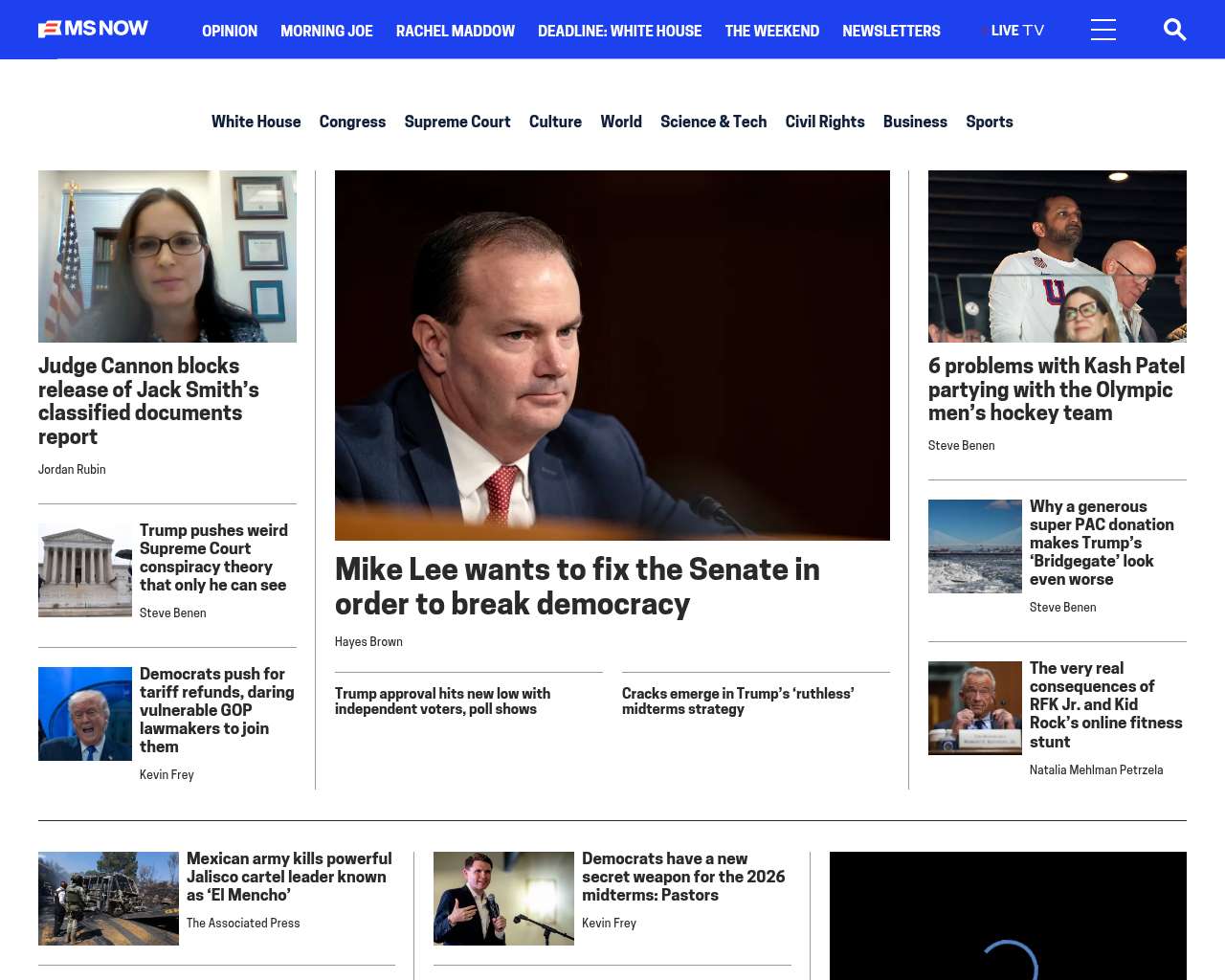Read RFK Jr. and Kid Rock fitness stunt story
1225x980 pixels.
[x=1106, y=704]
